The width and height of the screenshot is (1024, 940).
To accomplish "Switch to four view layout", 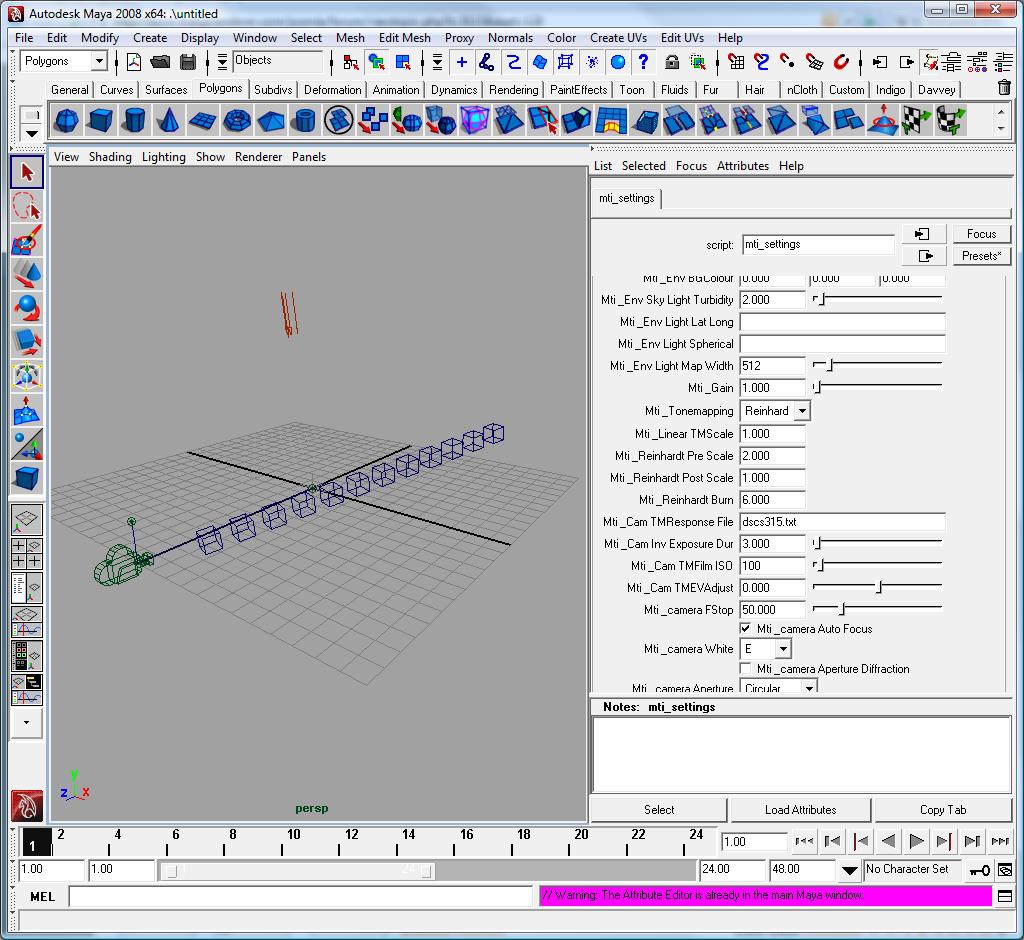I will coord(27,553).
